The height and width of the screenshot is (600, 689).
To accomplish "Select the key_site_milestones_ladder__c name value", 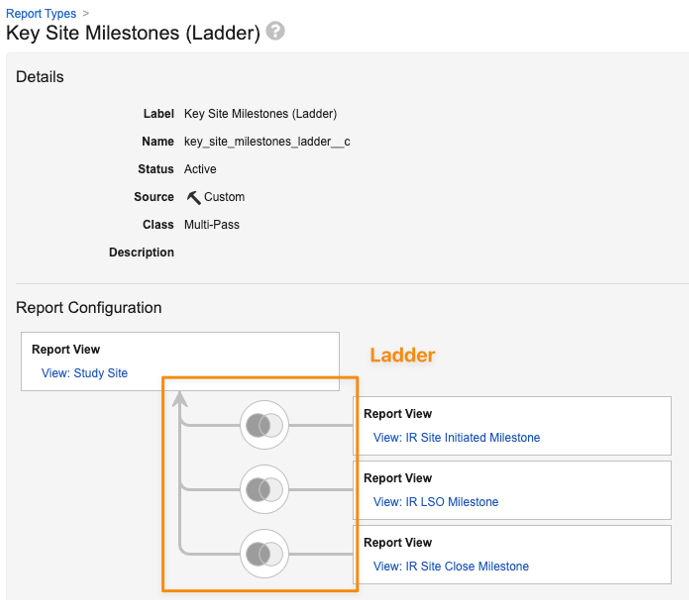I will (267, 142).
